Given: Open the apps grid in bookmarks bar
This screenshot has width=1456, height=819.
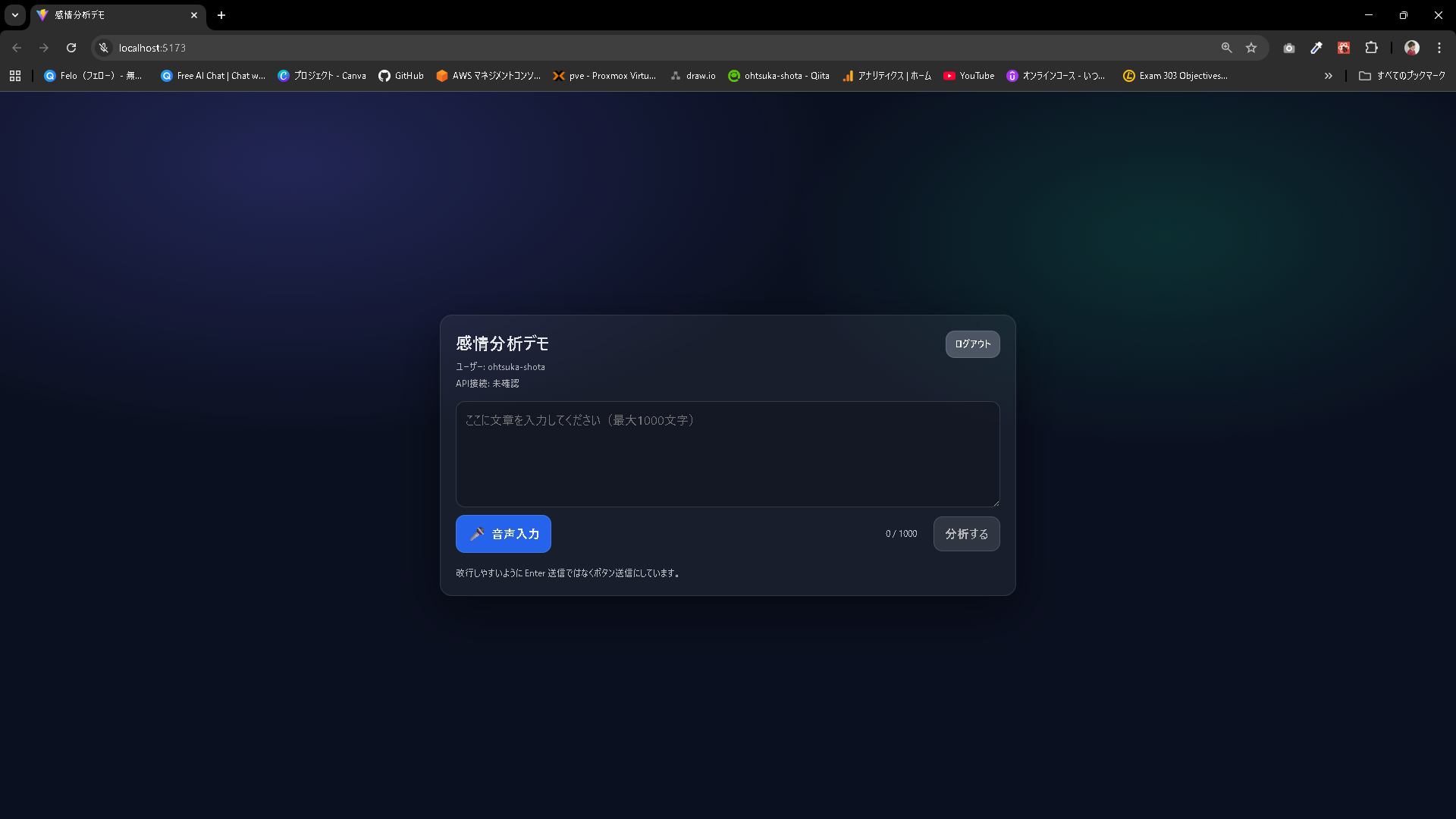Looking at the screenshot, I should click(x=15, y=76).
